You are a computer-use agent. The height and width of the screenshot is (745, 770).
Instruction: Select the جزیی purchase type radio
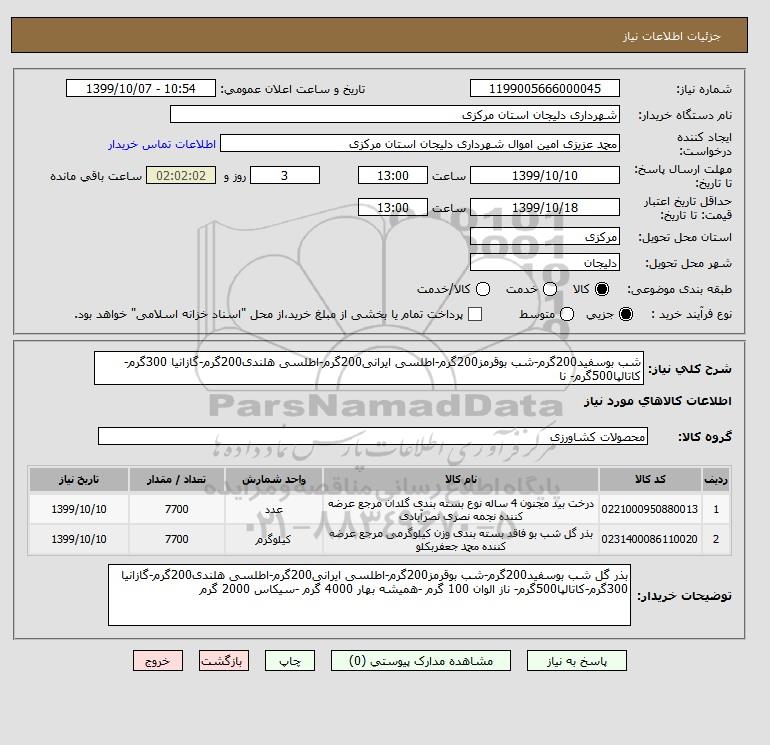626,314
